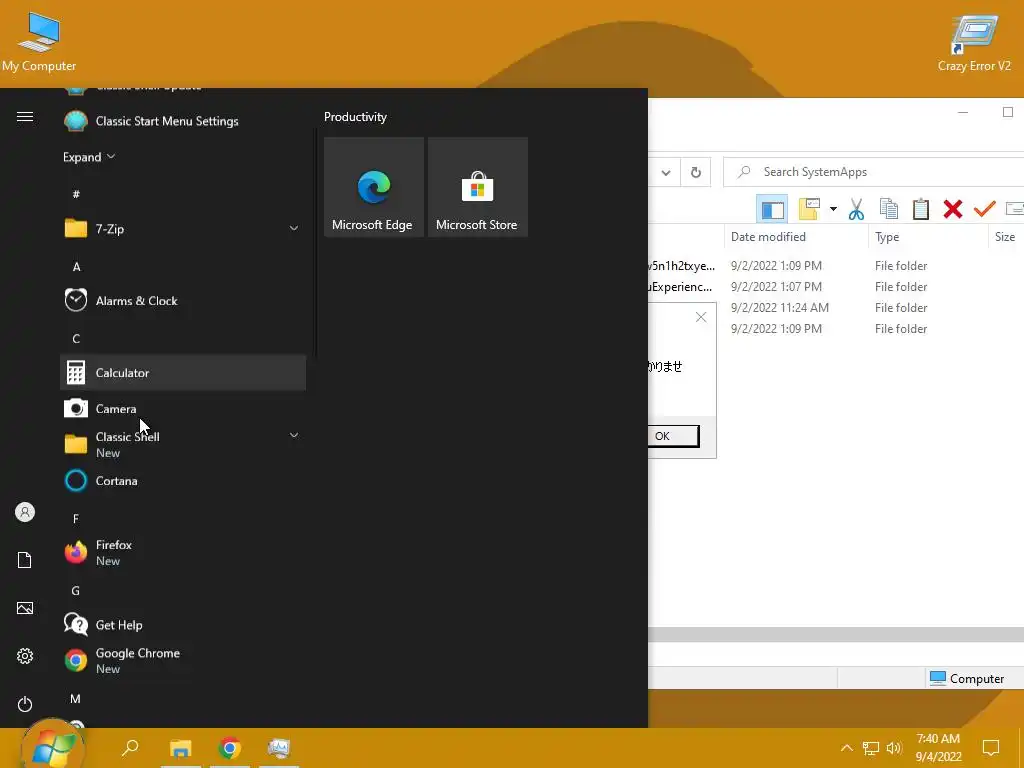The height and width of the screenshot is (768, 1024).
Task: Launch Firefox from app list
Action: pos(183,552)
